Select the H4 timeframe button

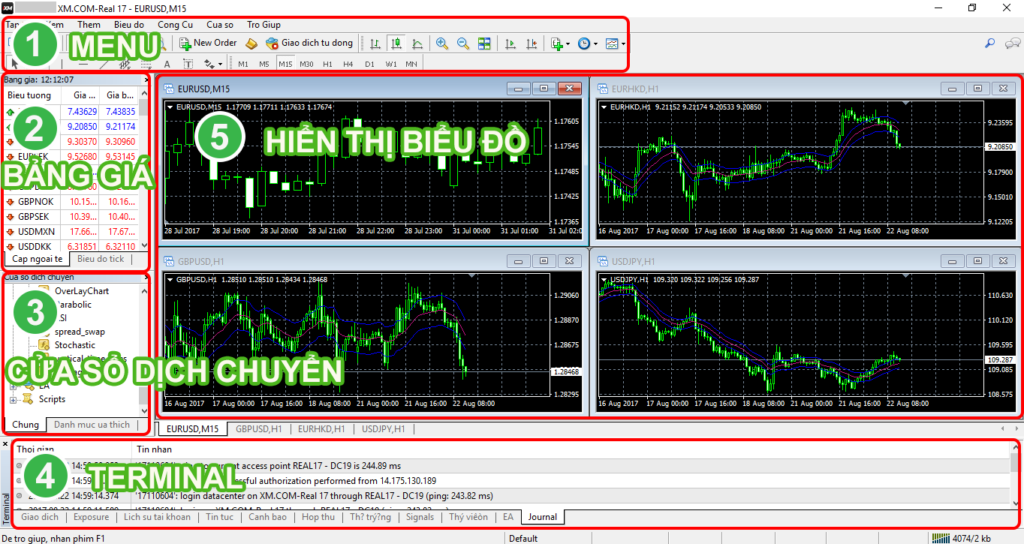(x=348, y=63)
